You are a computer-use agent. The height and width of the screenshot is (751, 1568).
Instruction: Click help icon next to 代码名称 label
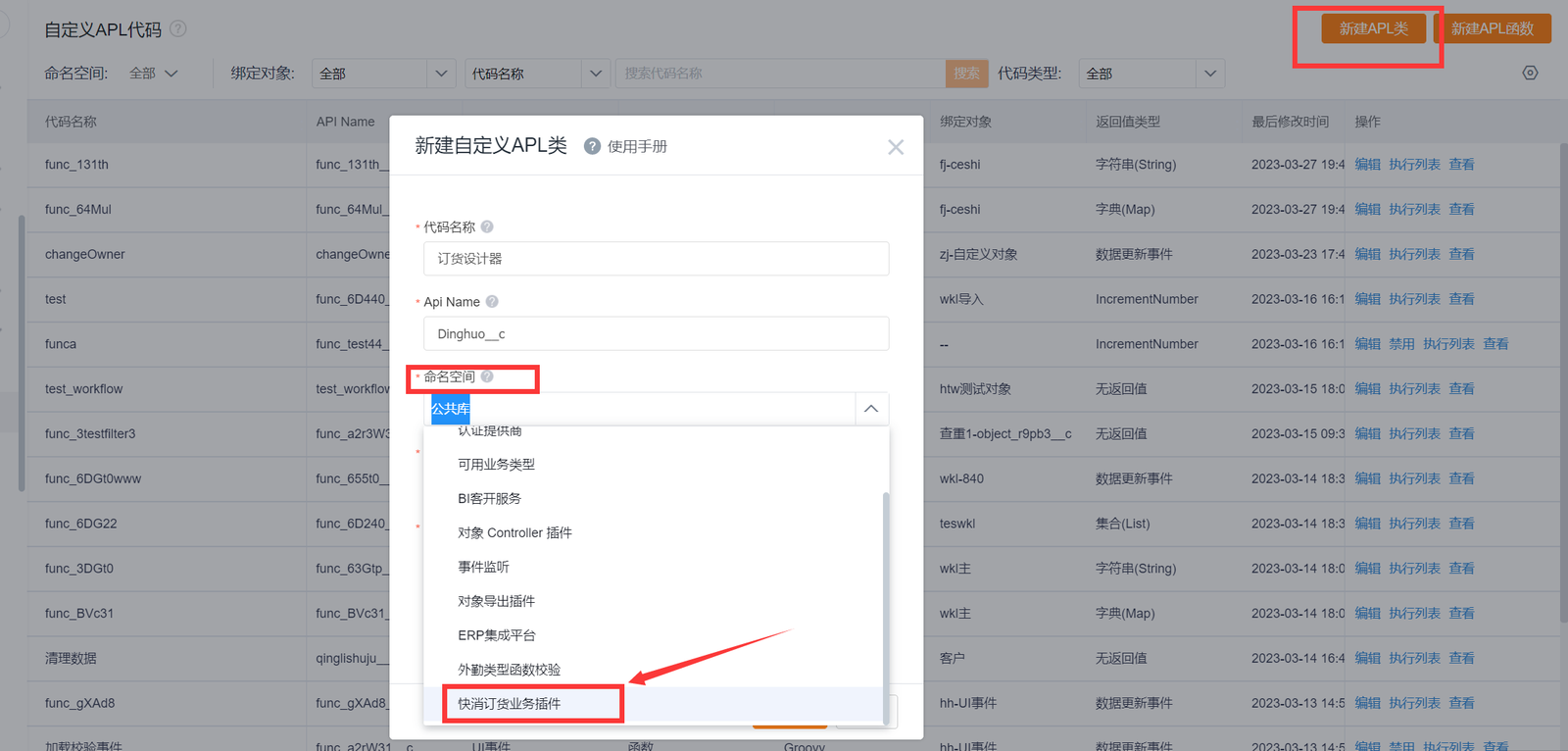click(487, 227)
